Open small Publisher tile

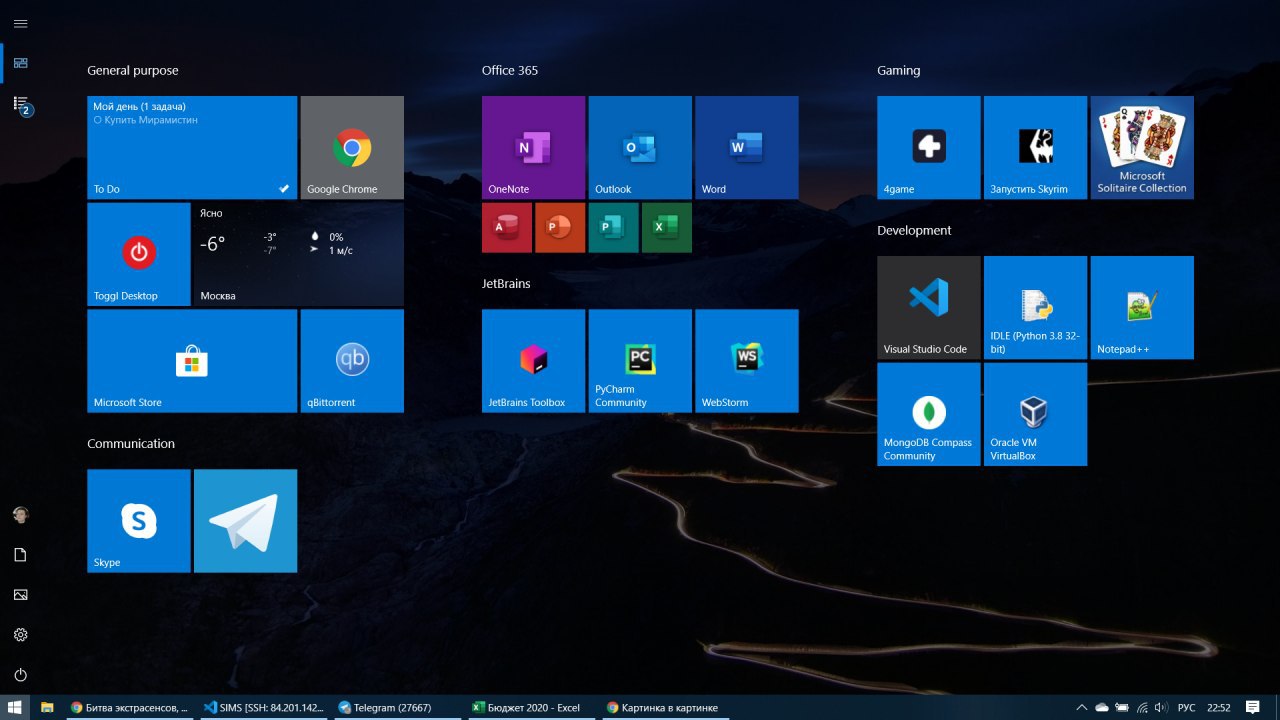pyautogui.click(x=613, y=227)
